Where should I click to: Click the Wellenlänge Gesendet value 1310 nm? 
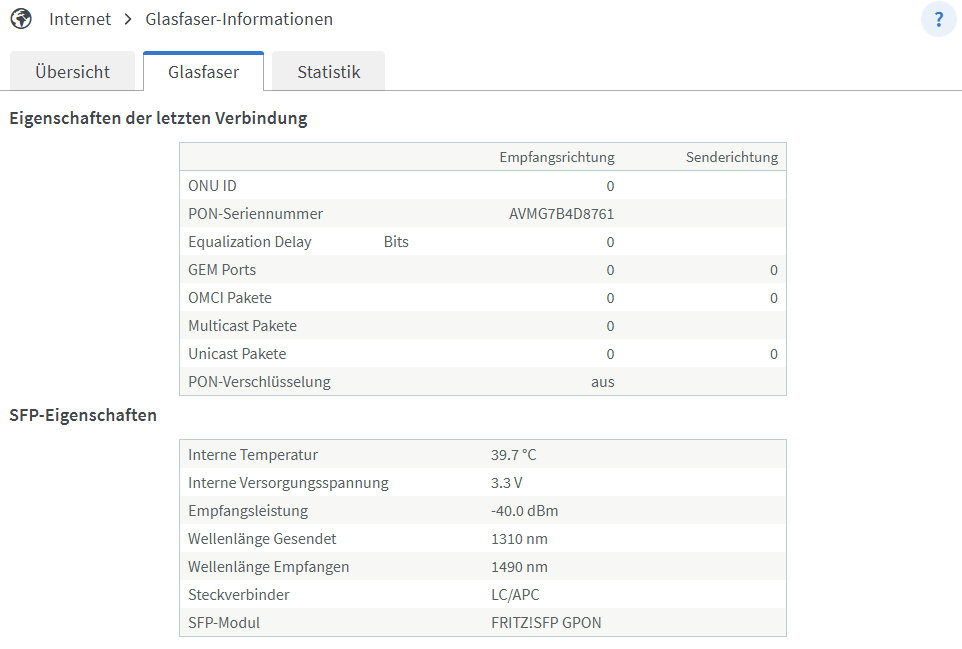(519, 539)
